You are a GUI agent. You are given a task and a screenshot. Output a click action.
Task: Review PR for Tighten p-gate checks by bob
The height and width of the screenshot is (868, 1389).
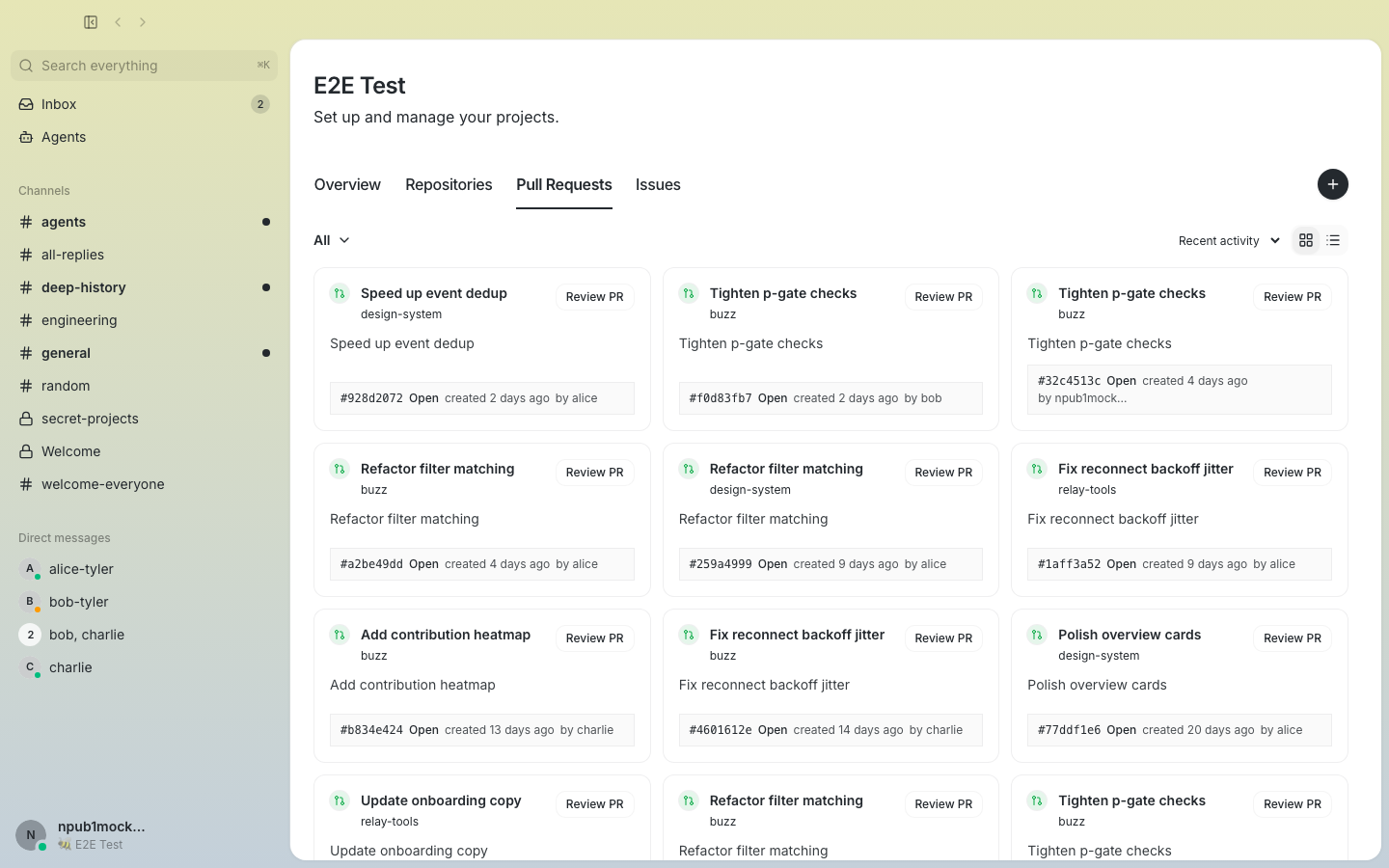(x=943, y=297)
